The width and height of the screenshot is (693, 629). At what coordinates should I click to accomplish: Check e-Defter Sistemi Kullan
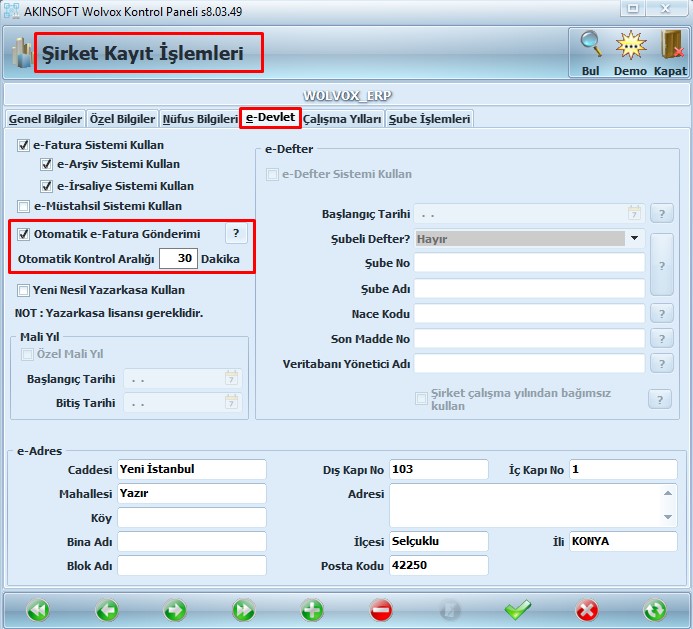[272, 174]
